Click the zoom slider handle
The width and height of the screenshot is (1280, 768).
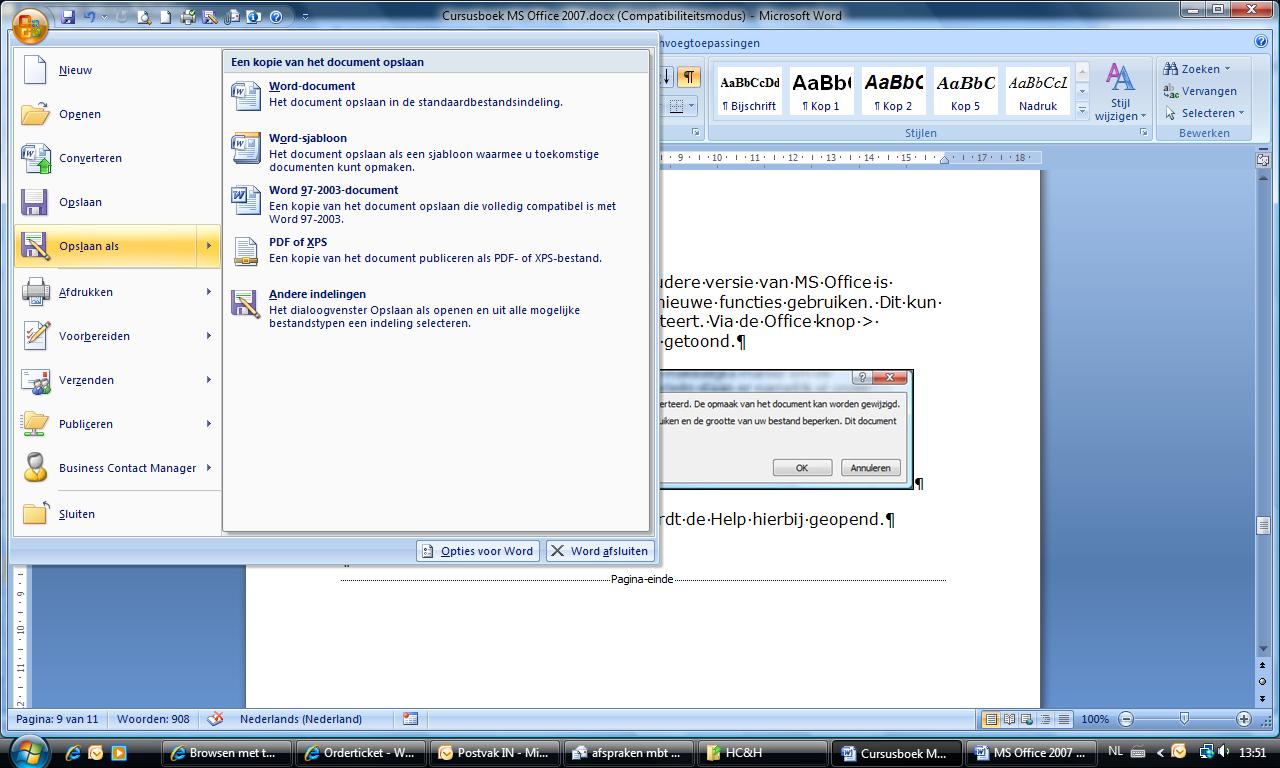1185,719
